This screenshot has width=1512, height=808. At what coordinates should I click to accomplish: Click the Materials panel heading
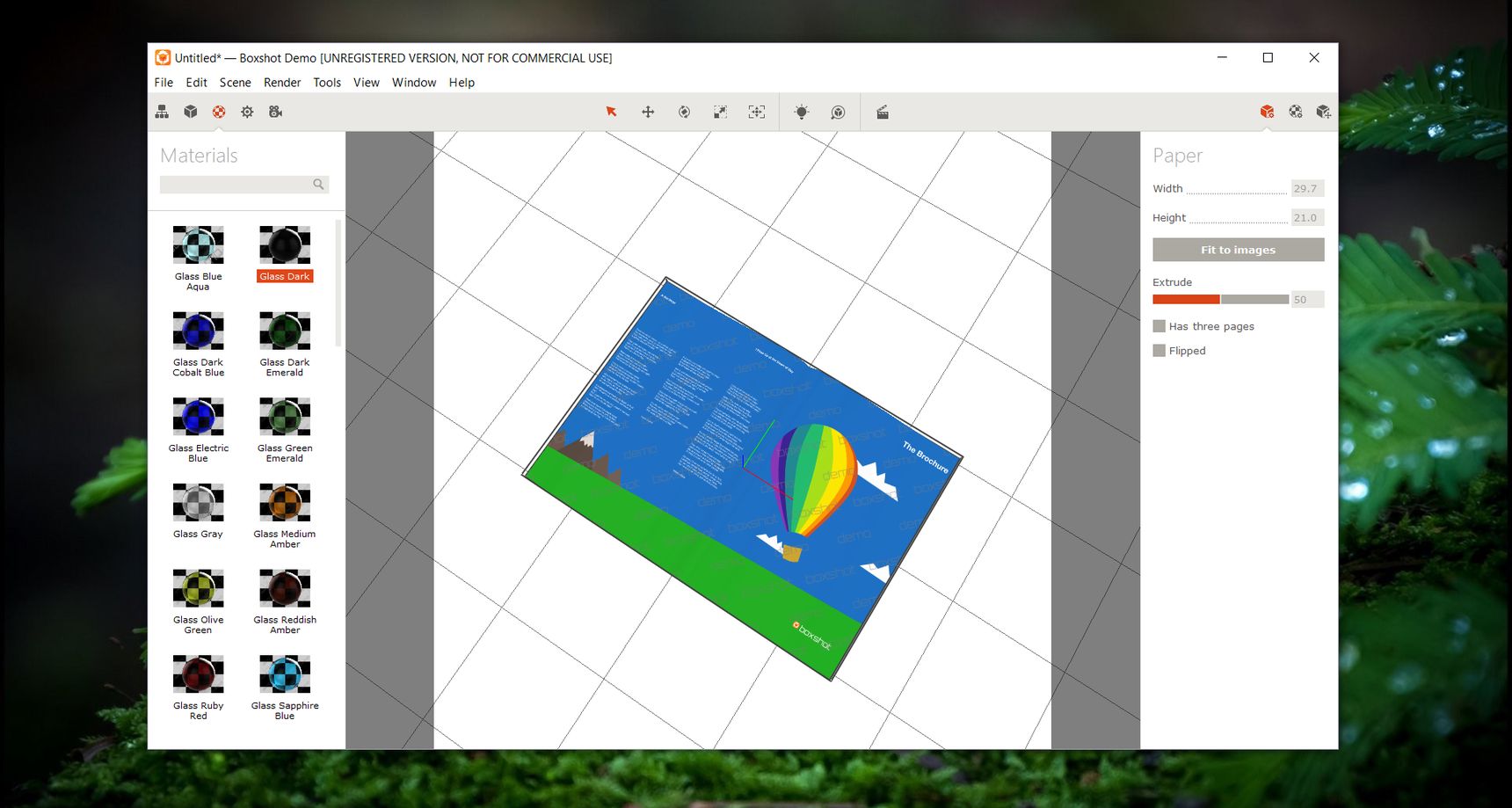coord(199,156)
